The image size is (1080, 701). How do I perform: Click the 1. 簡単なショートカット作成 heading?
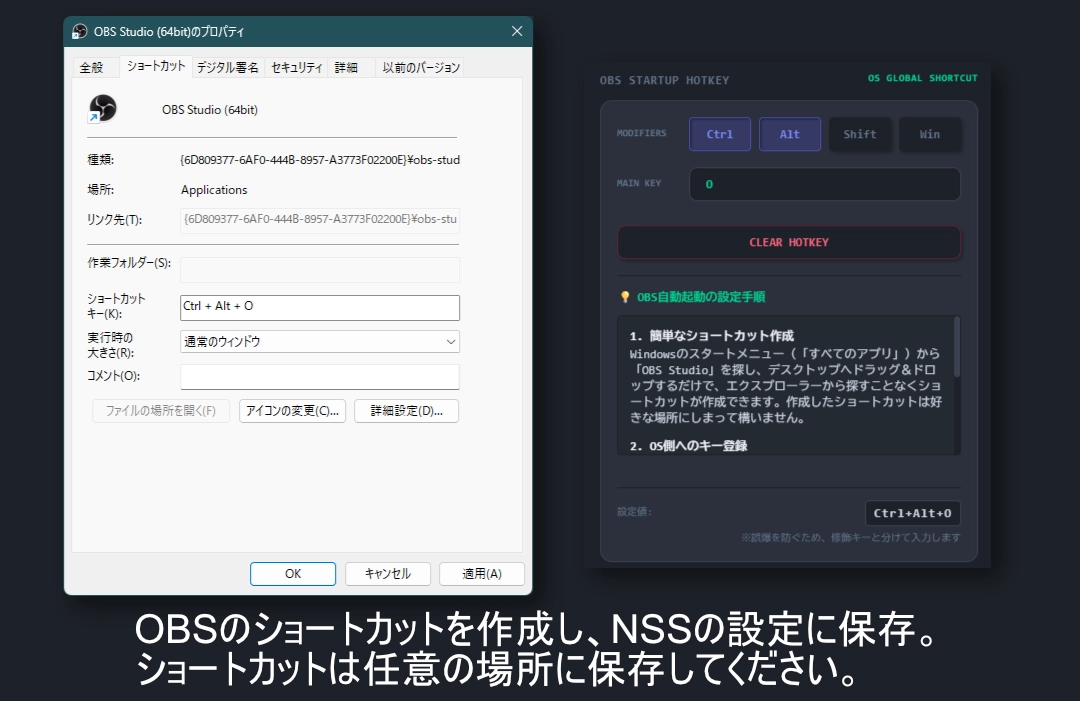click(712, 336)
